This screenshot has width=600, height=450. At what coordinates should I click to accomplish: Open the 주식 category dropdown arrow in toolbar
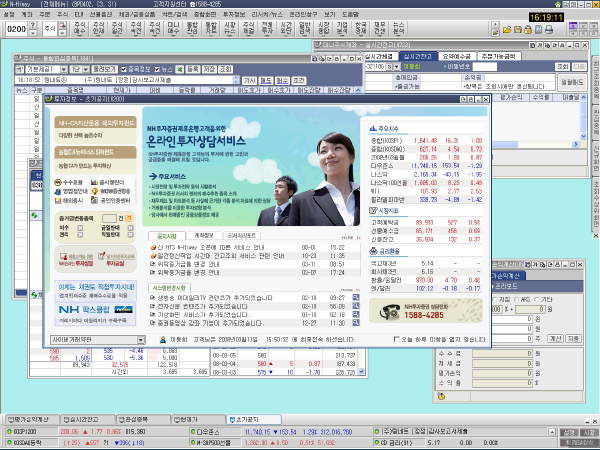click(x=62, y=33)
